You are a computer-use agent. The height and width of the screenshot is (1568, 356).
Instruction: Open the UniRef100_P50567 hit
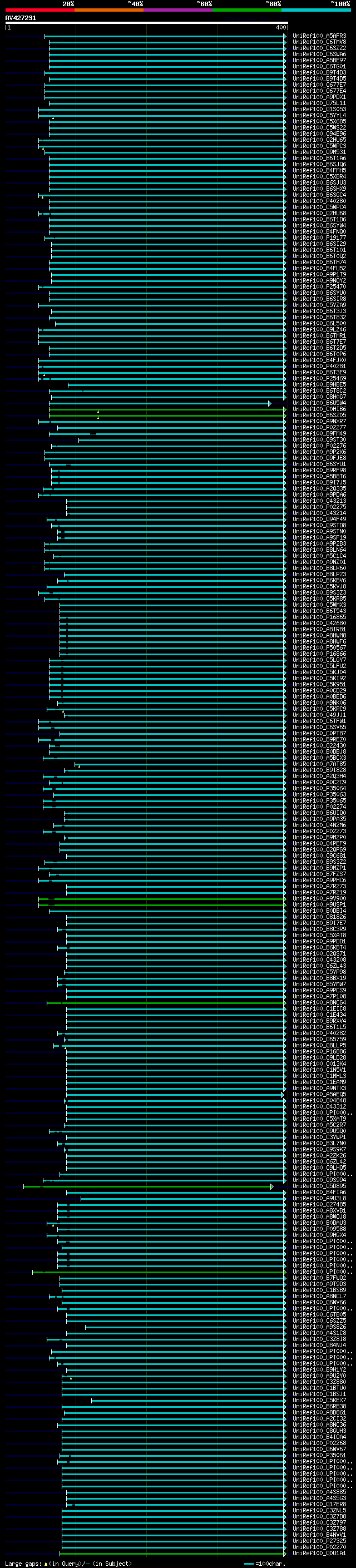pyautogui.click(x=319, y=647)
